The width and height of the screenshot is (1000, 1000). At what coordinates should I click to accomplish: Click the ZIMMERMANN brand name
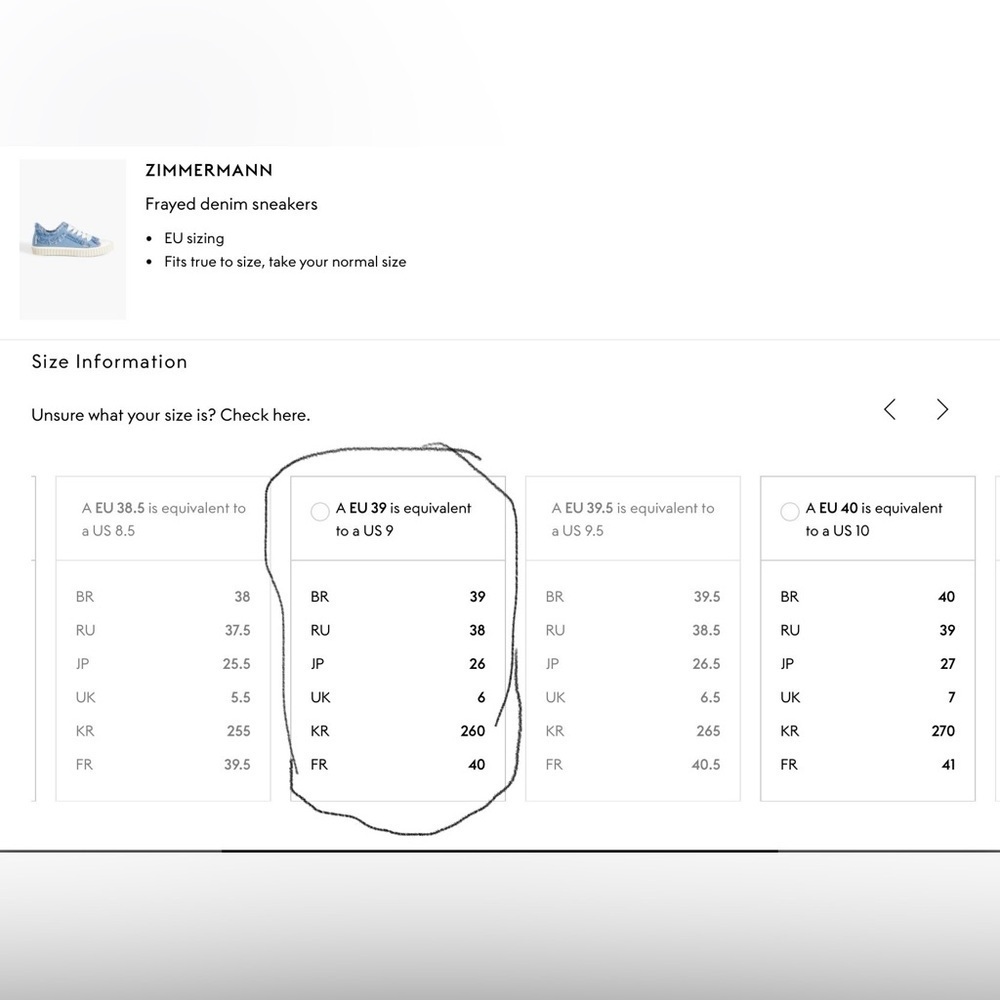pyautogui.click(x=209, y=170)
